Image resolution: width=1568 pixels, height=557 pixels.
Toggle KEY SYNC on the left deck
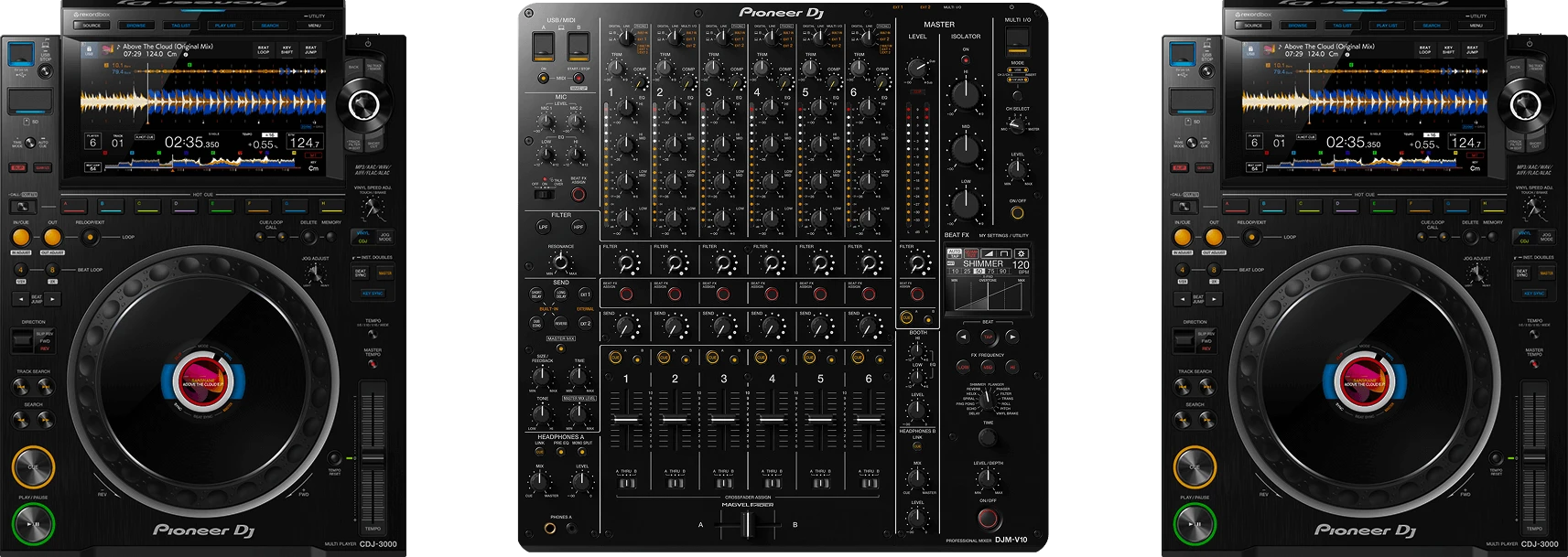(373, 294)
